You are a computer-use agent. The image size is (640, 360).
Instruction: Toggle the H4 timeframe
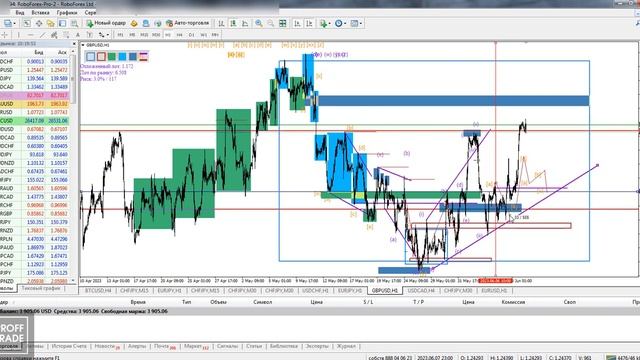180,35
